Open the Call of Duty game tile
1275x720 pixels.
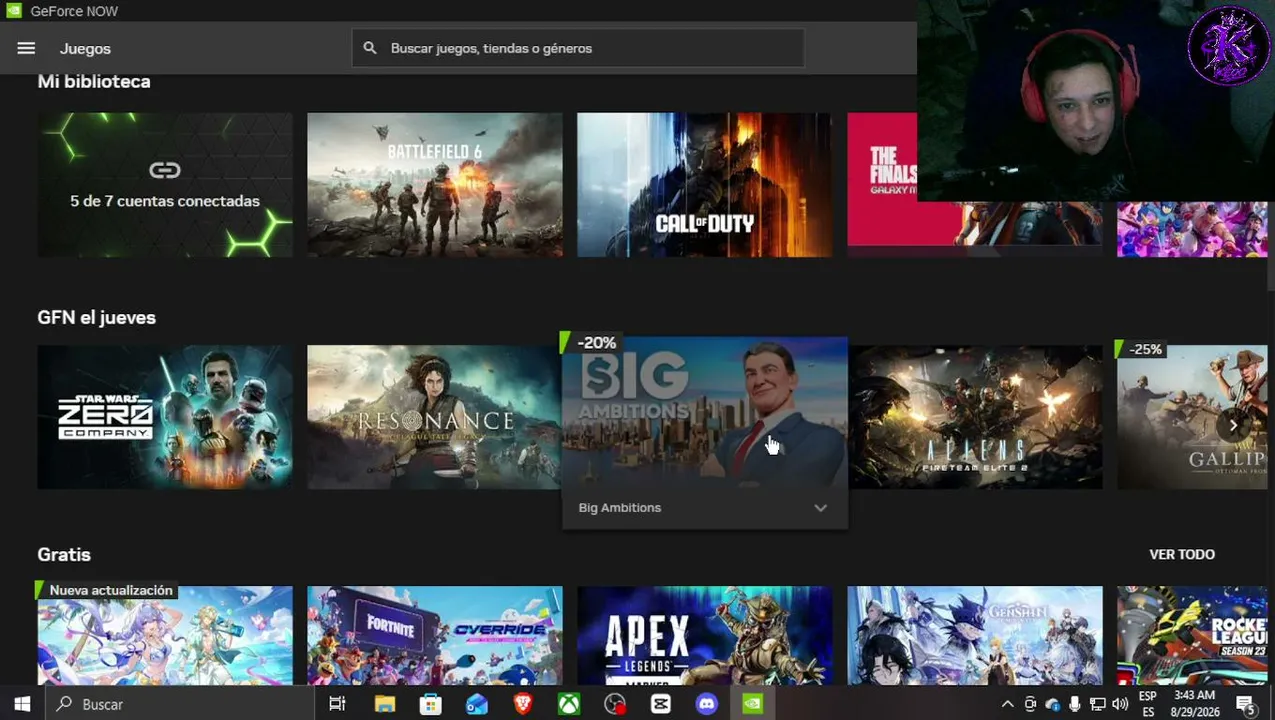[704, 185]
